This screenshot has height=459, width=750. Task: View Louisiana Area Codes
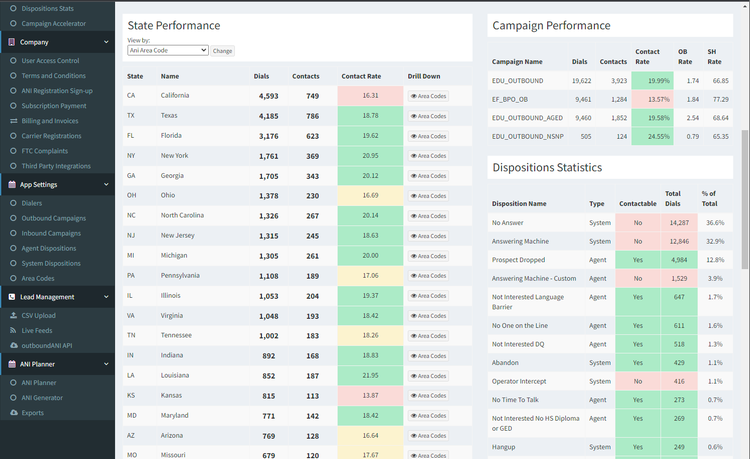tap(429, 376)
